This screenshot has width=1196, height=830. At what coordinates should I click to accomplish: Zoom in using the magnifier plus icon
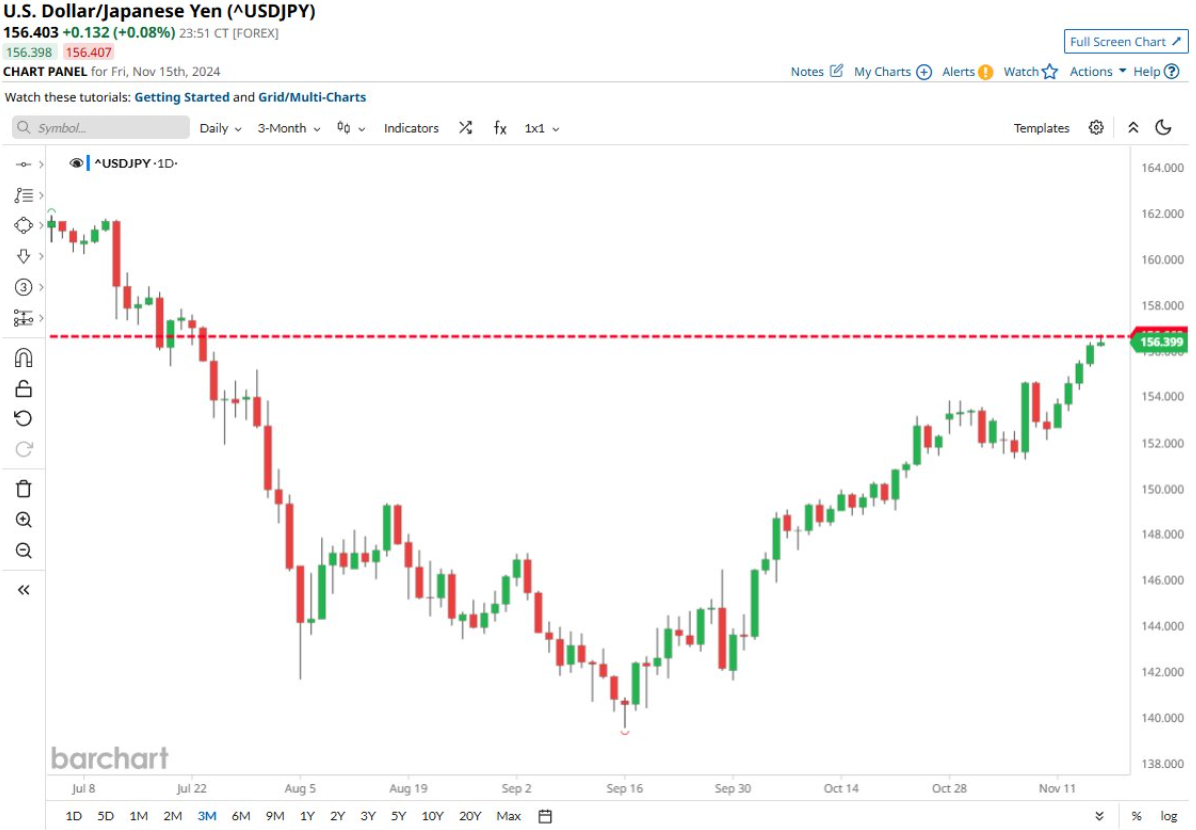[23, 520]
